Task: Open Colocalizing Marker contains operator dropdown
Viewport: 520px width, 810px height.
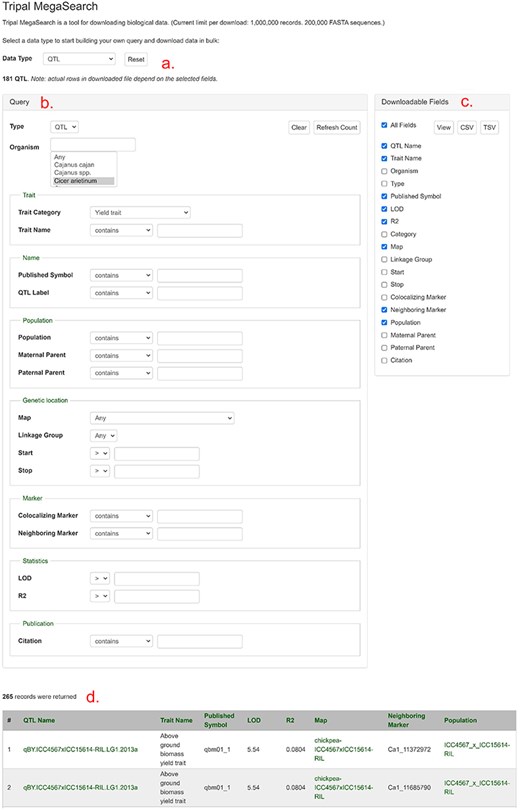Action: (x=121, y=516)
